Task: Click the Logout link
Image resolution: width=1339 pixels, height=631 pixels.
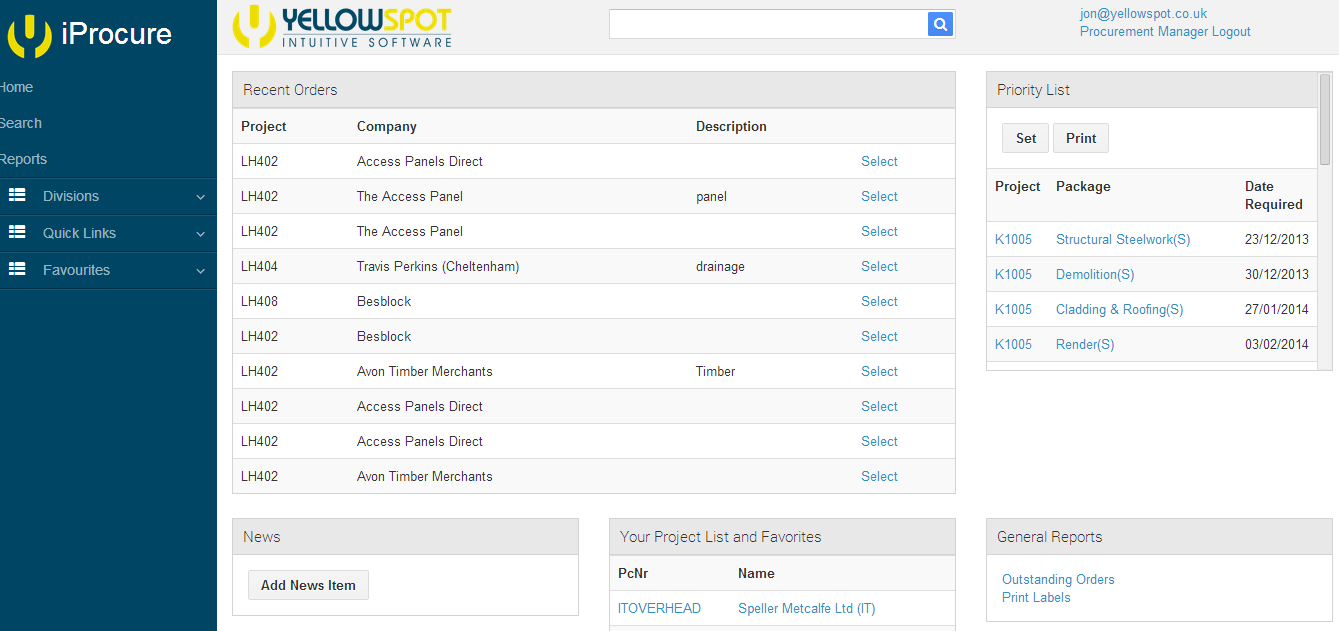Action: pos(1231,31)
